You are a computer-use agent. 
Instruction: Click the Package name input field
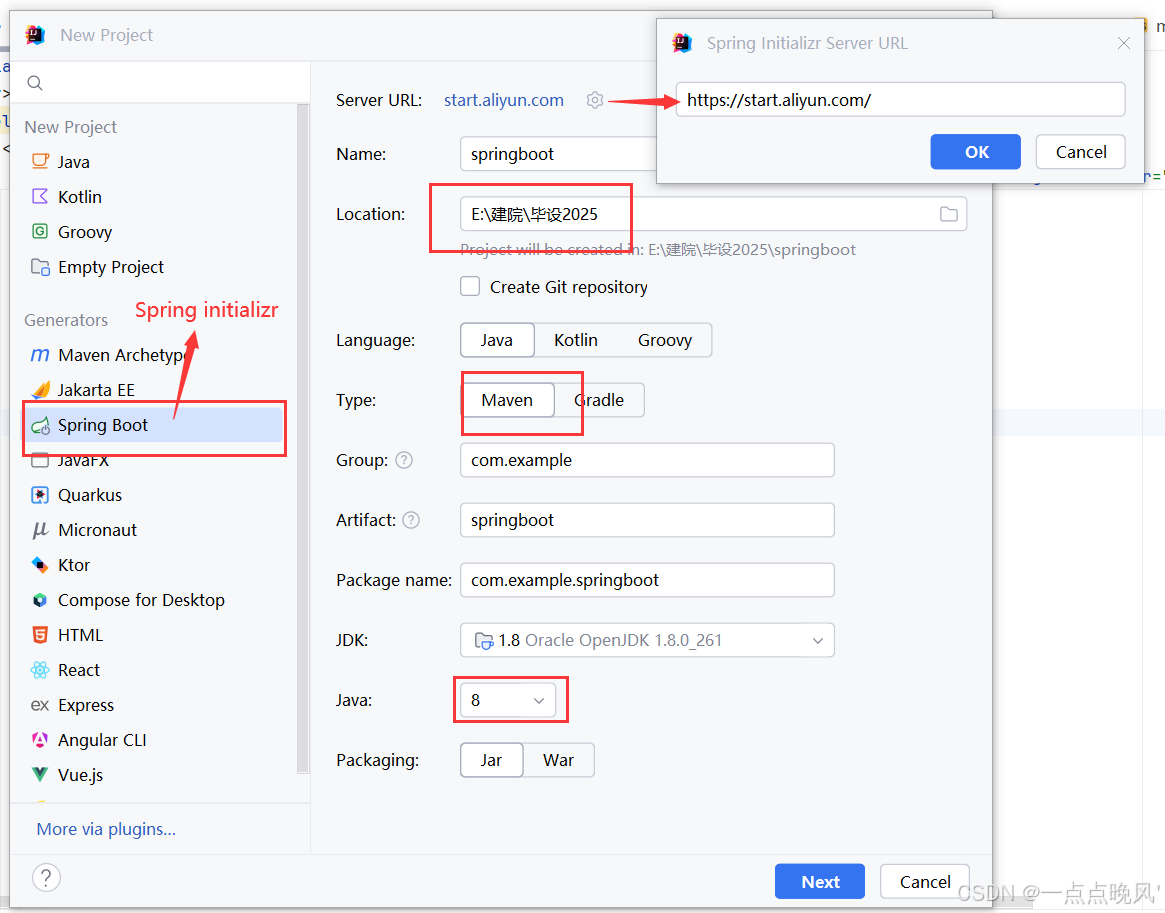(x=647, y=579)
